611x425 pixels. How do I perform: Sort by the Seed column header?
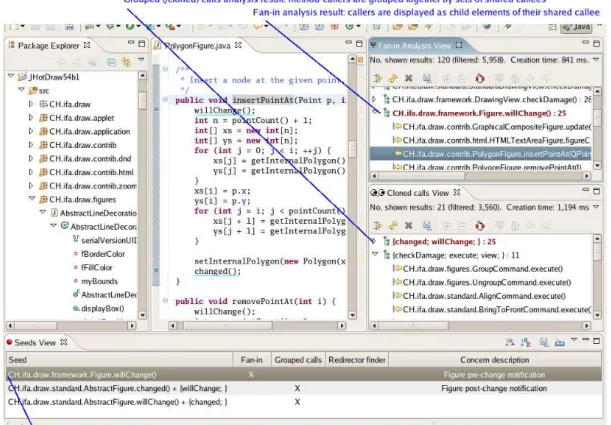(x=120, y=360)
